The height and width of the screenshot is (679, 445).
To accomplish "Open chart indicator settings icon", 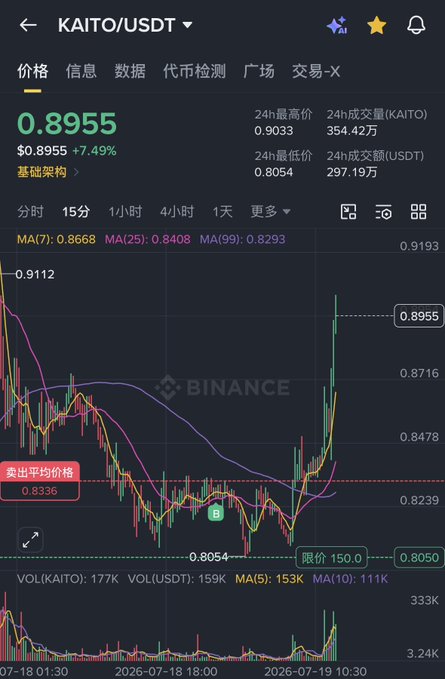I will click(384, 212).
